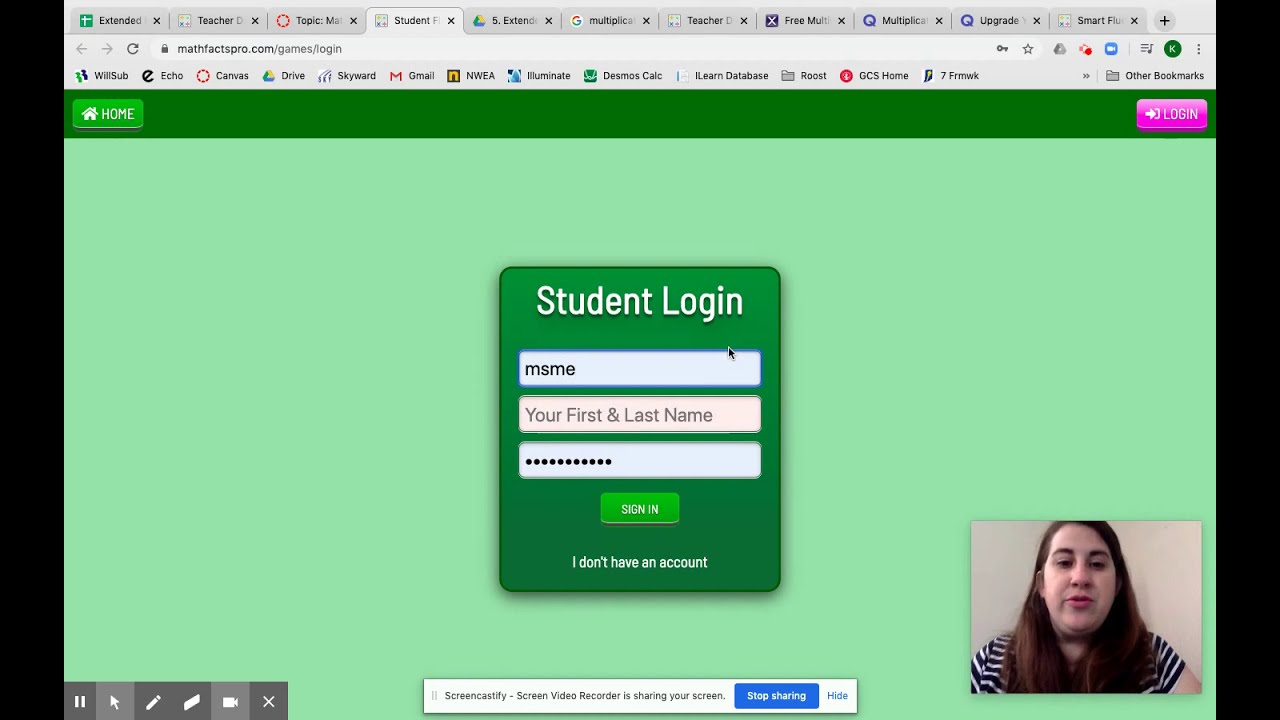Bookmark this page with the star icon

click(x=1027, y=49)
